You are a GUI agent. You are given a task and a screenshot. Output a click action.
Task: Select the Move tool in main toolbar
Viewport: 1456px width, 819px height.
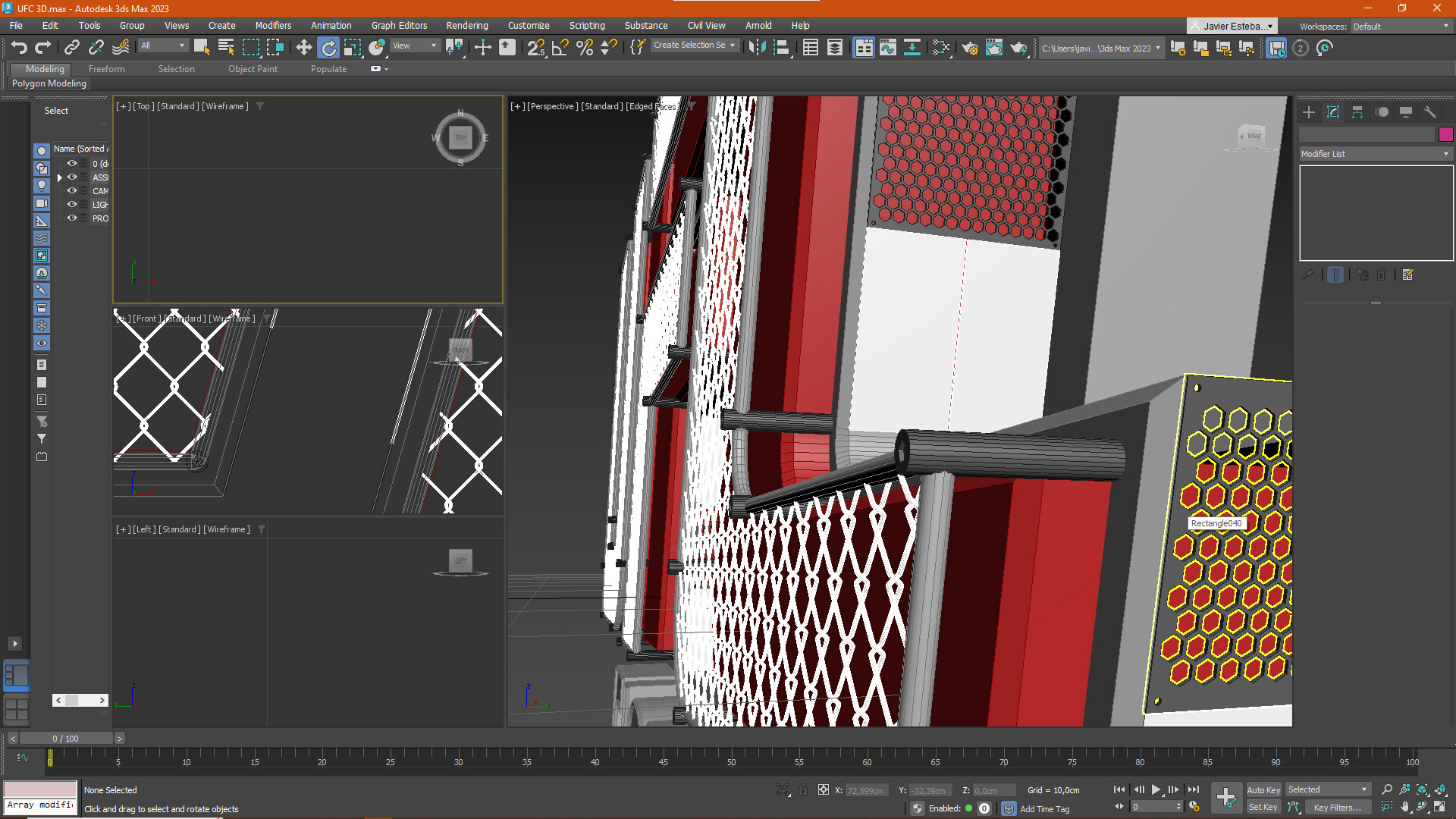[x=303, y=48]
